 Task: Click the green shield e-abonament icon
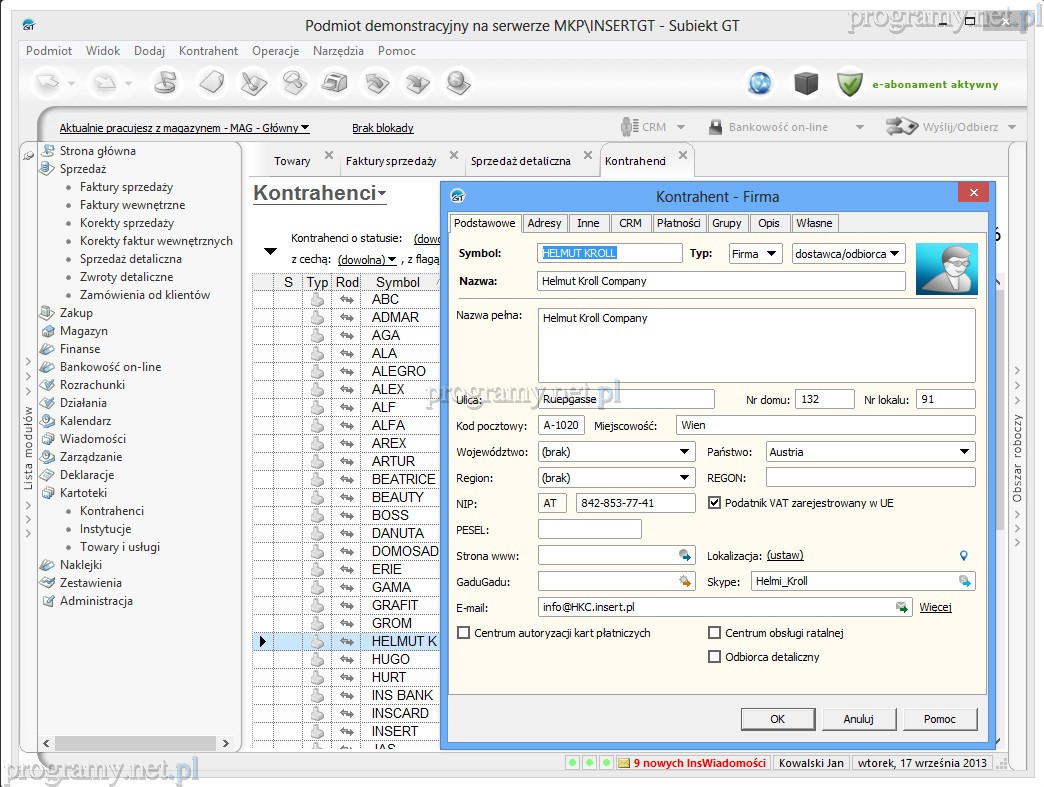[849, 84]
